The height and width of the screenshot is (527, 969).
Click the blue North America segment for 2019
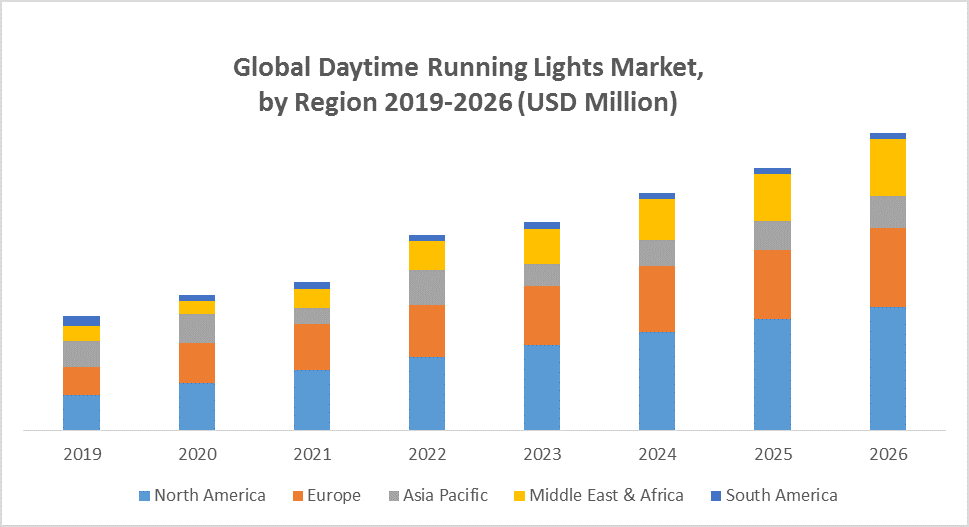point(82,412)
